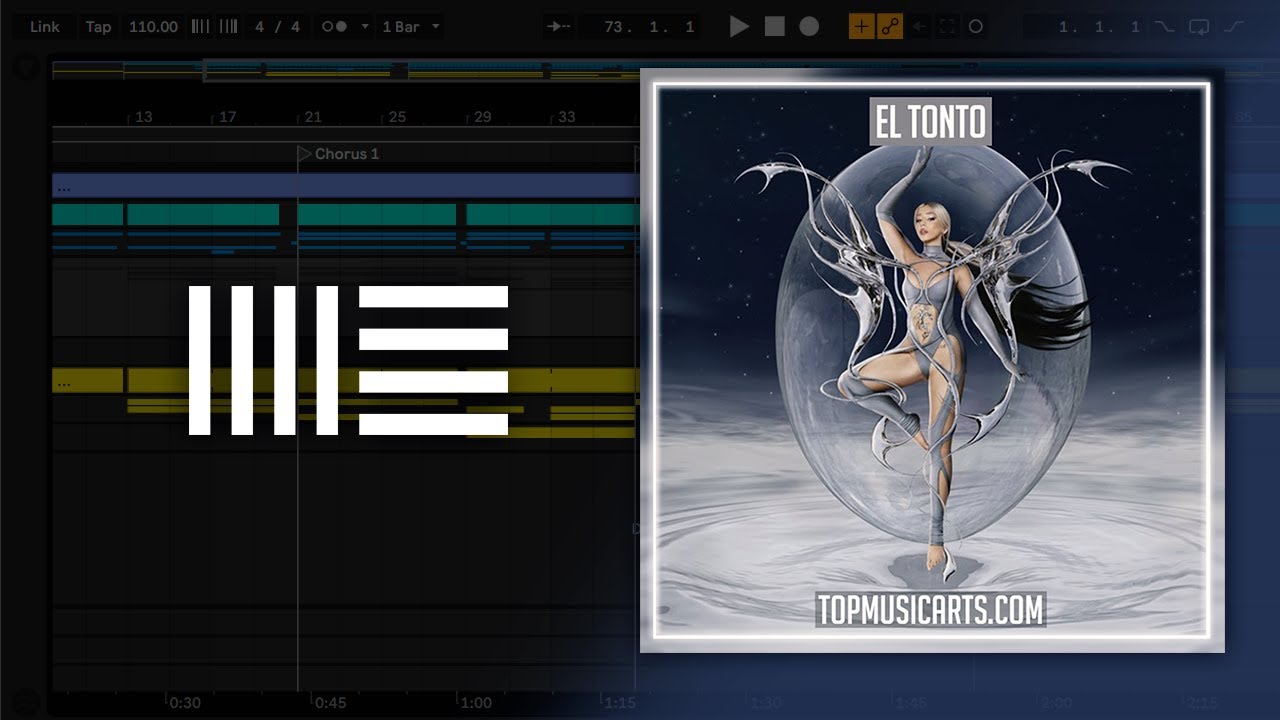Click bar 13 in the beat ruler
Screen dimensions: 1280x720
pyautogui.click(x=143, y=117)
